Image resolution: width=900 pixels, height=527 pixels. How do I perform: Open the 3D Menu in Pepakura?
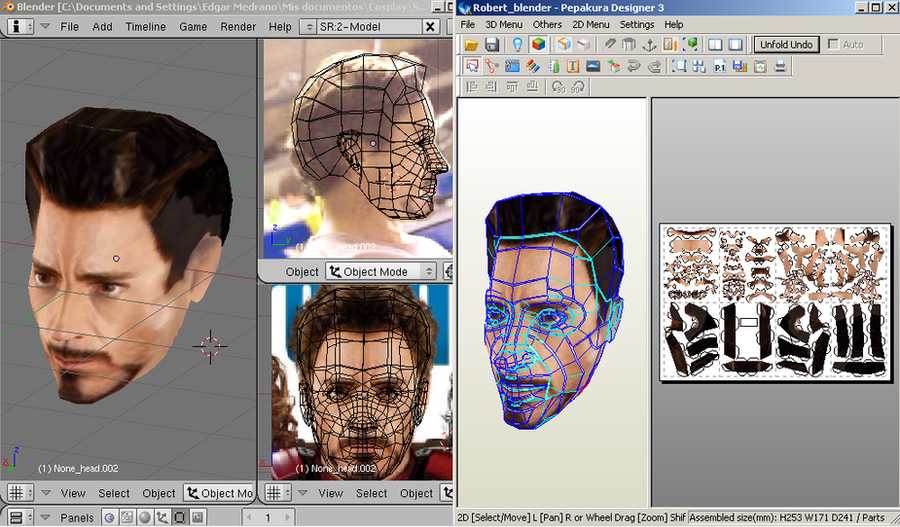pos(504,25)
